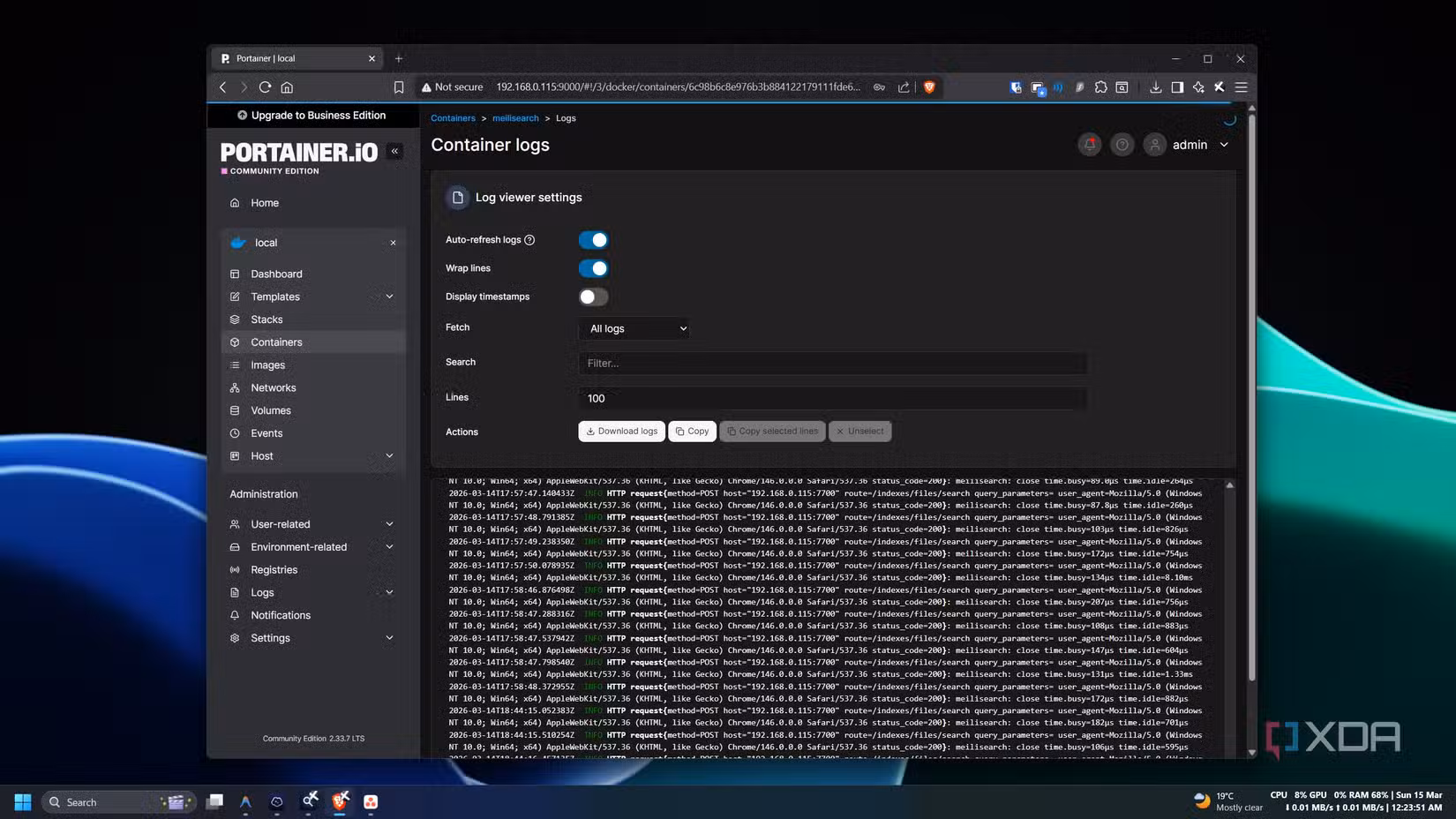Viewport: 1456px width, 819px height.
Task: Turn off the Wrap lines toggle
Action: [593, 268]
